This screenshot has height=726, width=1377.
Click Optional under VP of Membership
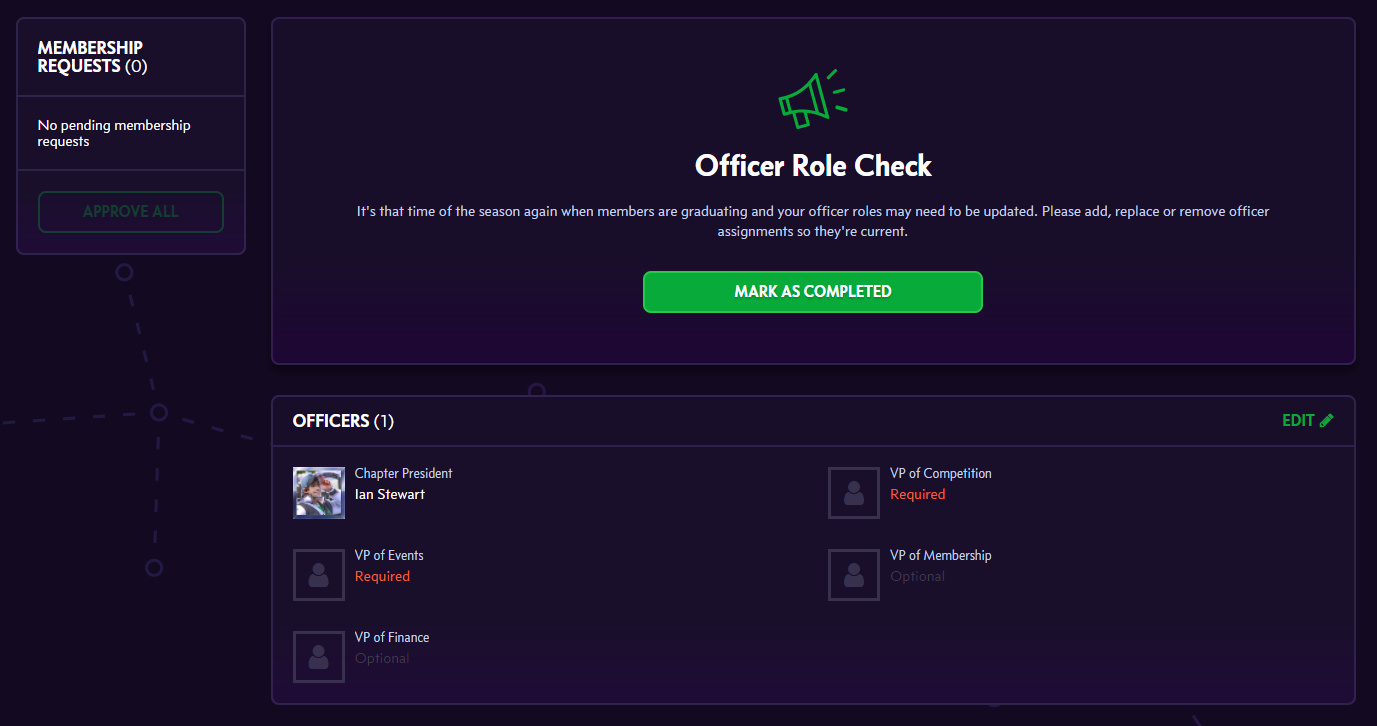(918, 576)
